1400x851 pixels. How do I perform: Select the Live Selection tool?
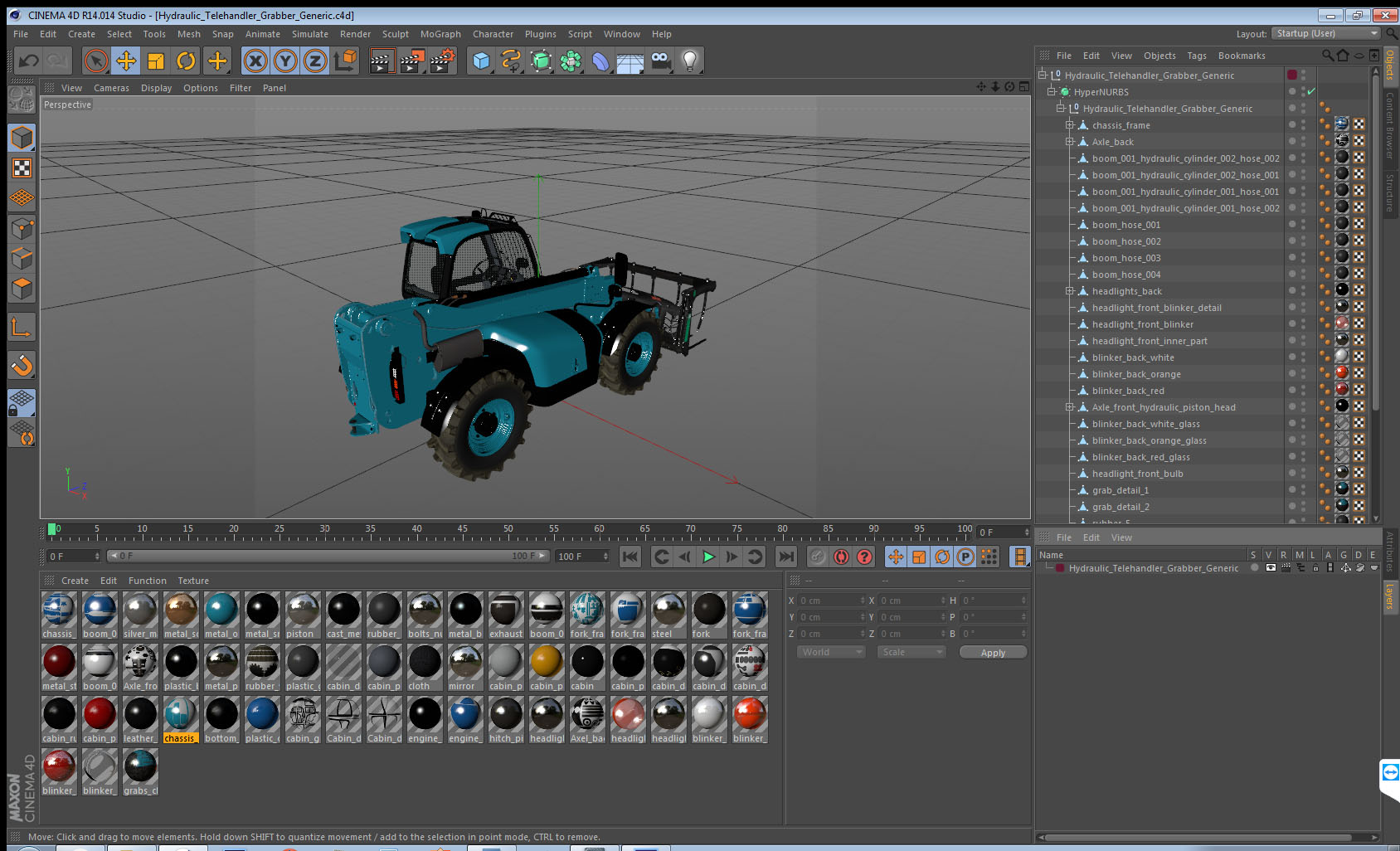[96, 61]
